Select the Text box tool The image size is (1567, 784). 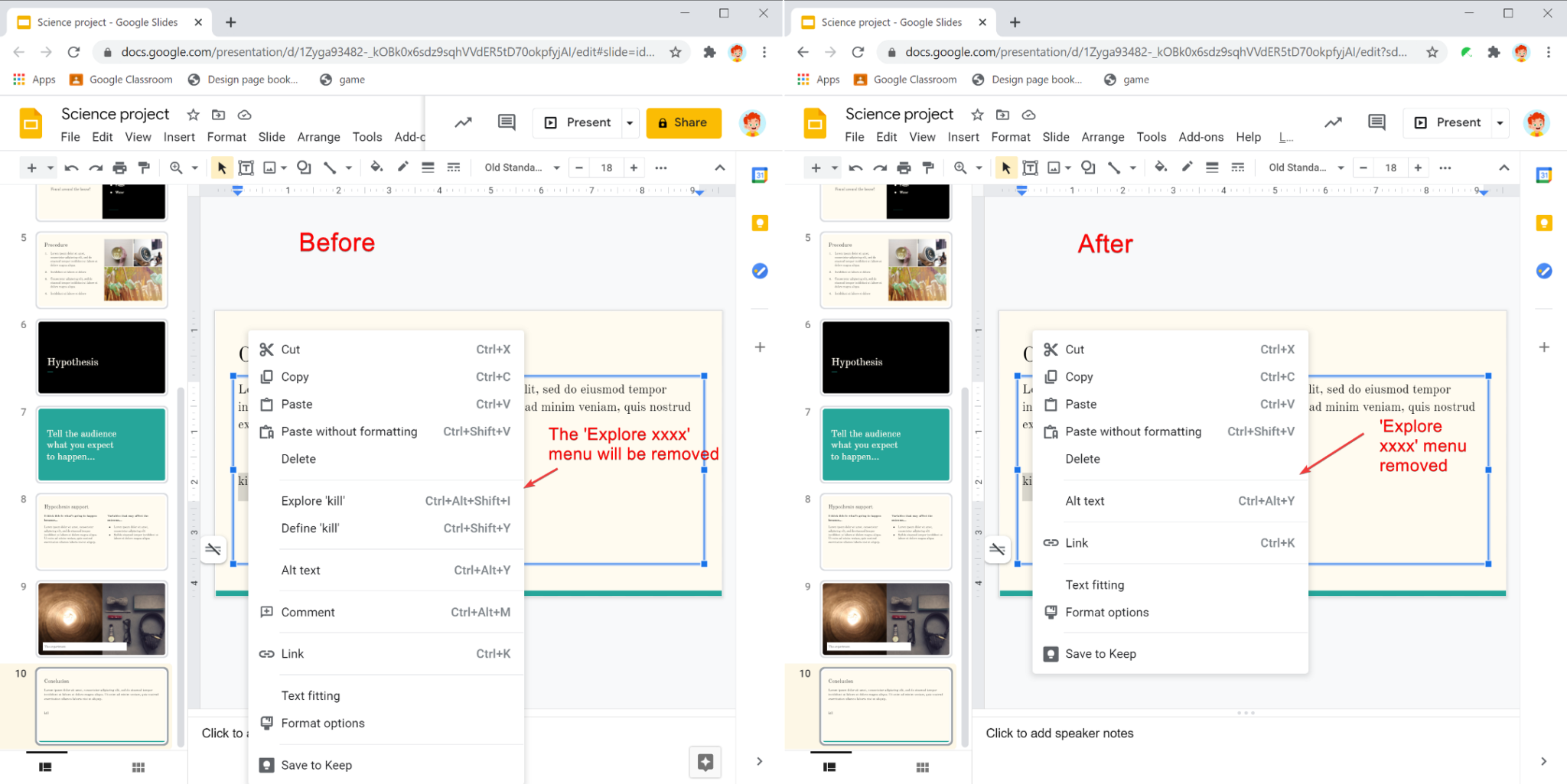[x=246, y=168]
